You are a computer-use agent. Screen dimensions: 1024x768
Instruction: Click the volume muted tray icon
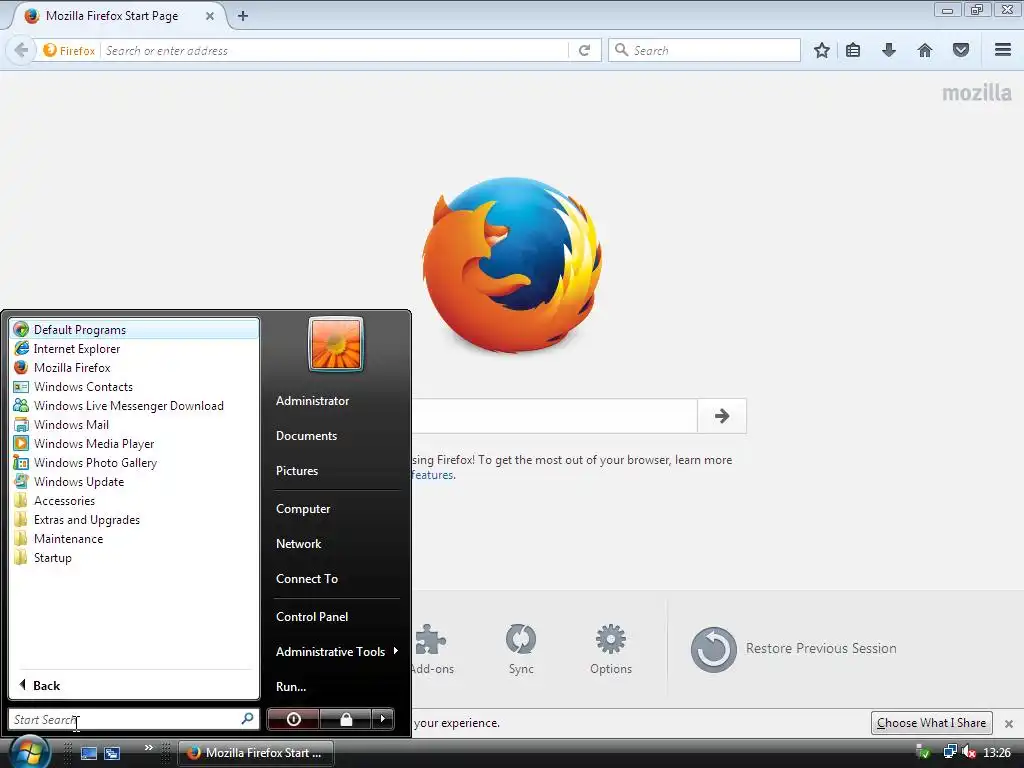pos(969,752)
